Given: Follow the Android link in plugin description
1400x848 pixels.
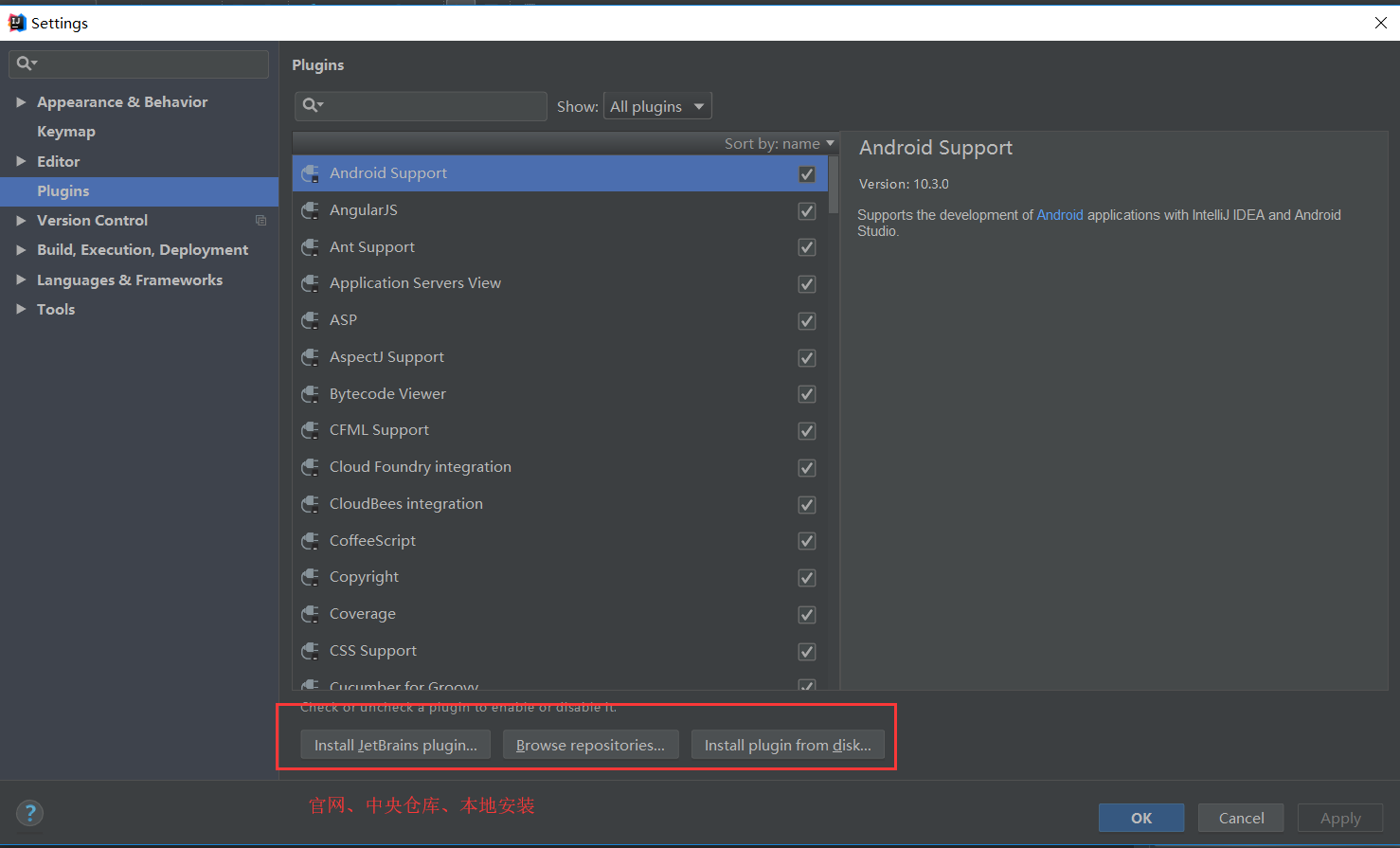Looking at the screenshot, I should click(x=1060, y=215).
